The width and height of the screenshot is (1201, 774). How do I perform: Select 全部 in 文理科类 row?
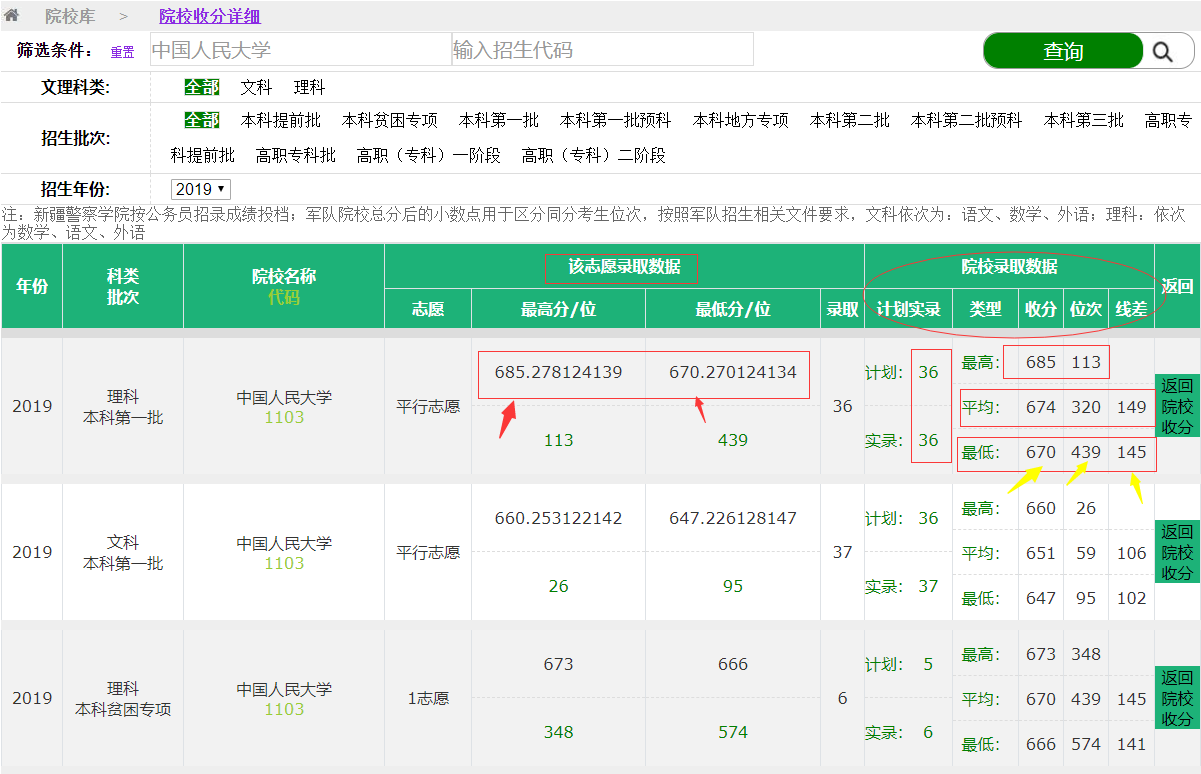pyautogui.click(x=201, y=88)
